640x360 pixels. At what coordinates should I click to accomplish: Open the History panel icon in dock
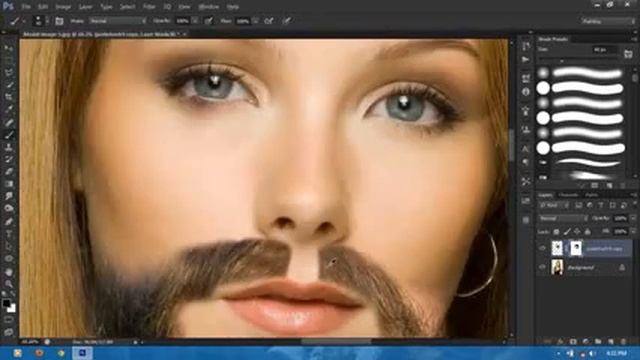[526, 46]
